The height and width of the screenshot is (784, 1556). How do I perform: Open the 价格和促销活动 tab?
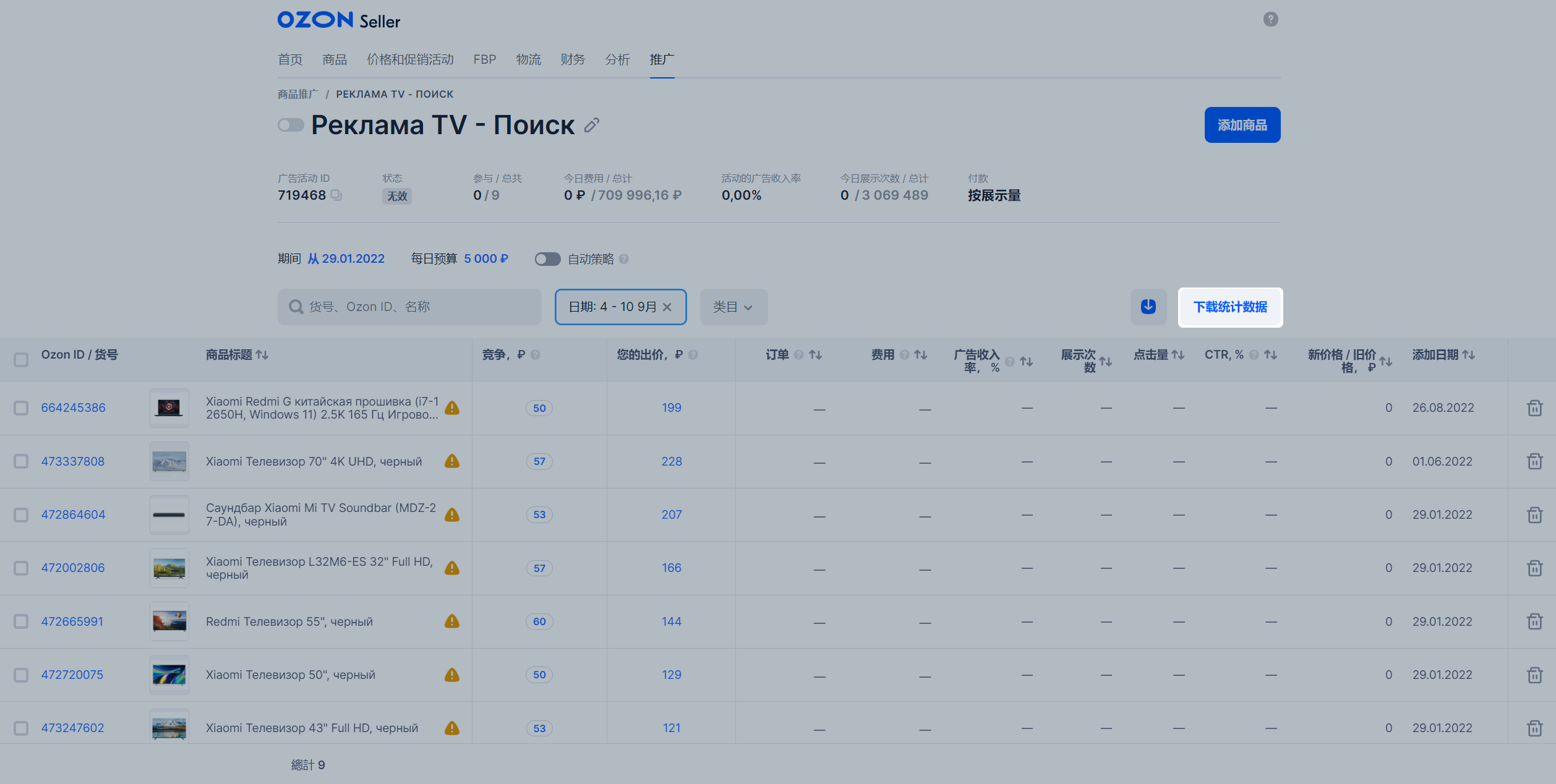pos(410,59)
